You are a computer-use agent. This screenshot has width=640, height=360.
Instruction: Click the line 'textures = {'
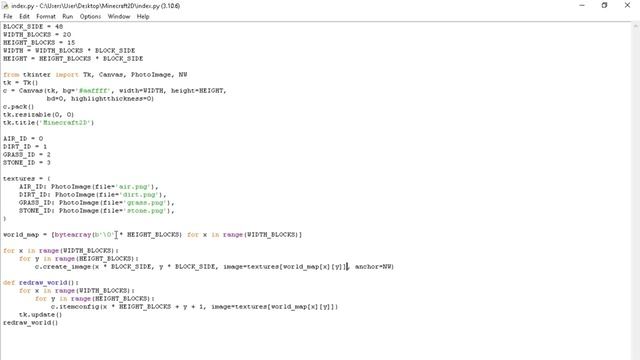27,179
